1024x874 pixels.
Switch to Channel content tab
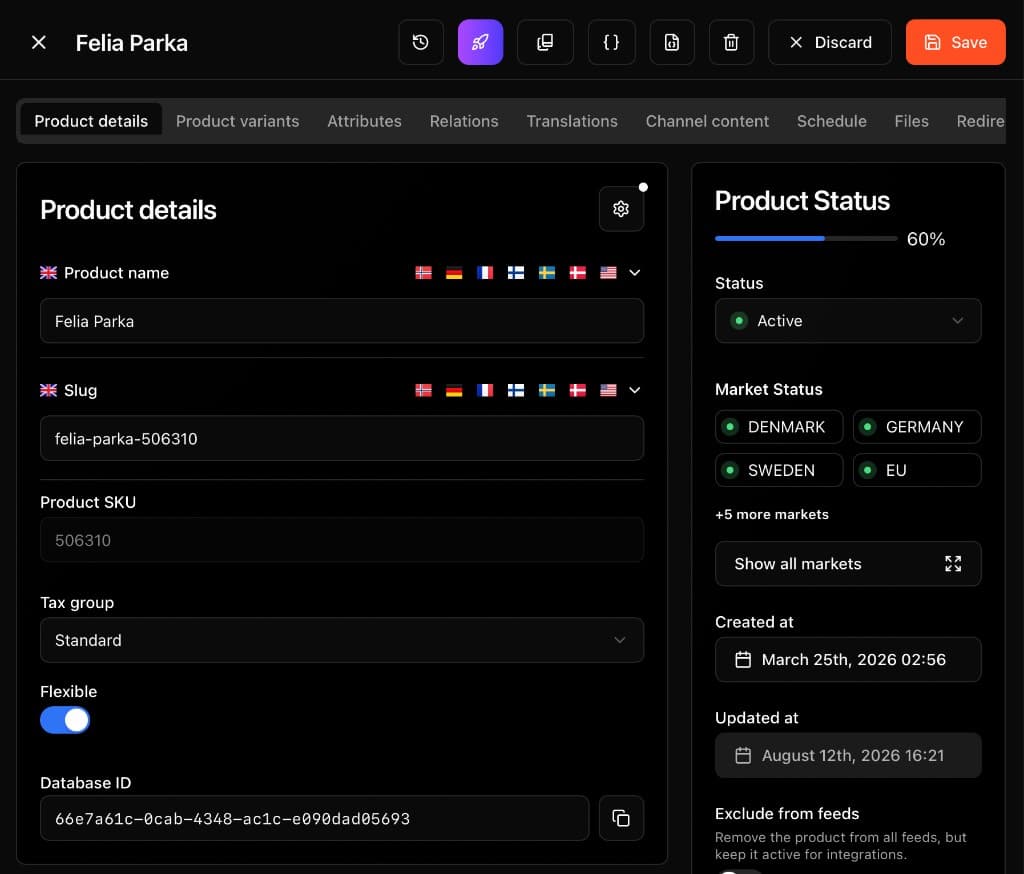pos(707,121)
